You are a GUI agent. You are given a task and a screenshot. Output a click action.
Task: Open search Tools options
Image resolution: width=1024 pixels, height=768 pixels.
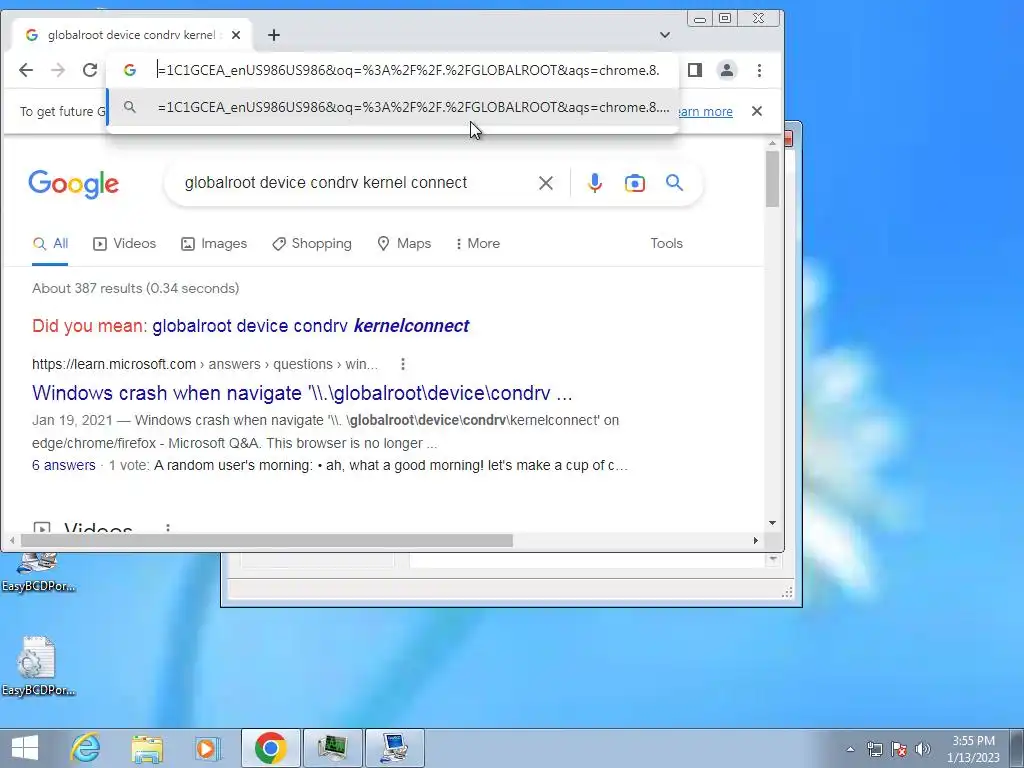click(666, 244)
